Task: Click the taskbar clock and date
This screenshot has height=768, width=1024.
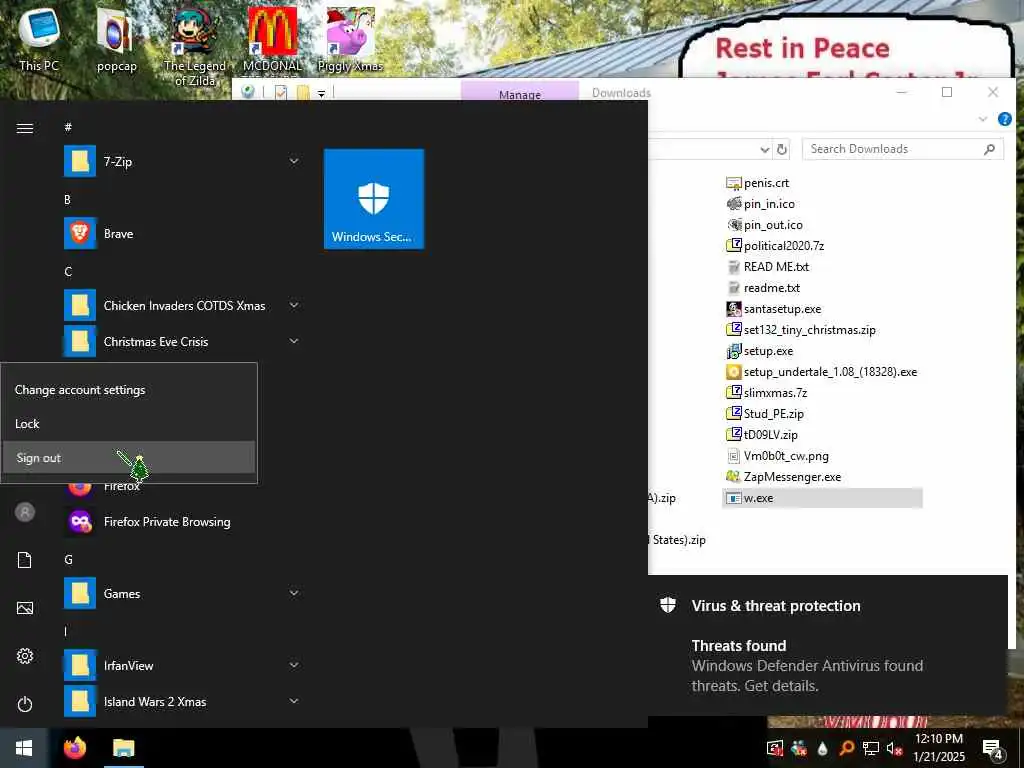Action: pos(939,748)
